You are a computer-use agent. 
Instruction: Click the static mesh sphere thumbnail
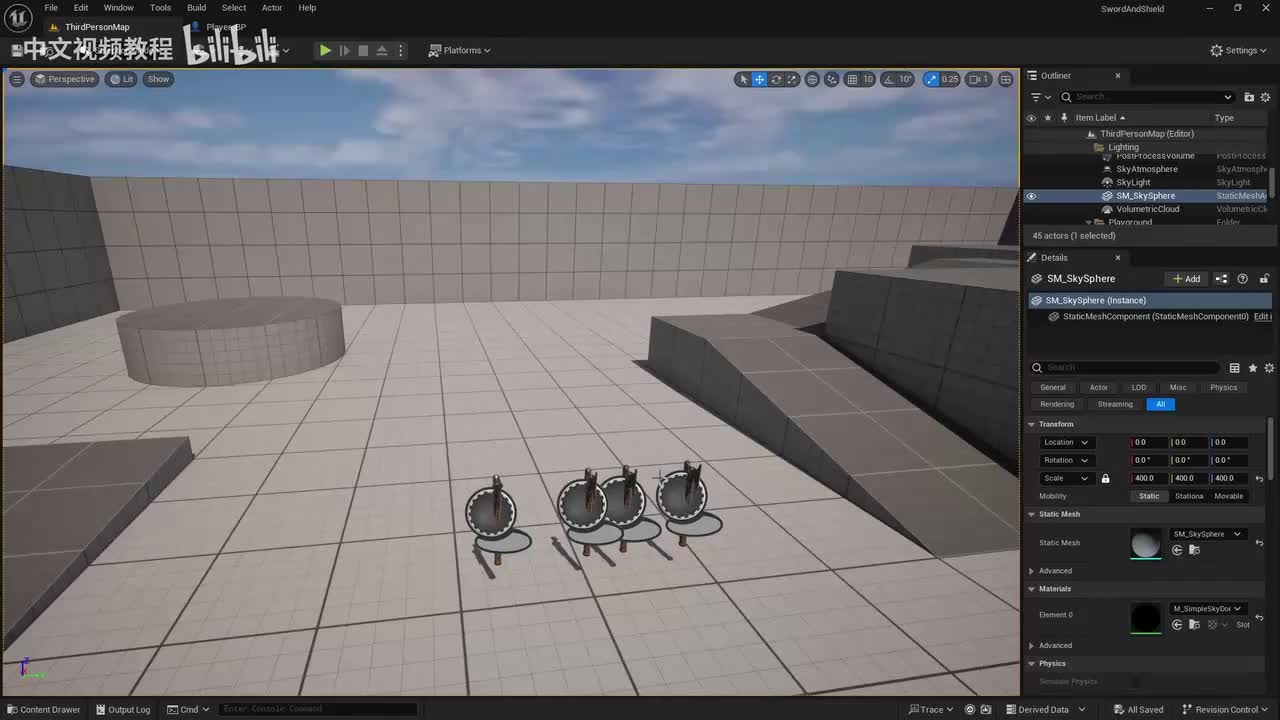point(1146,544)
